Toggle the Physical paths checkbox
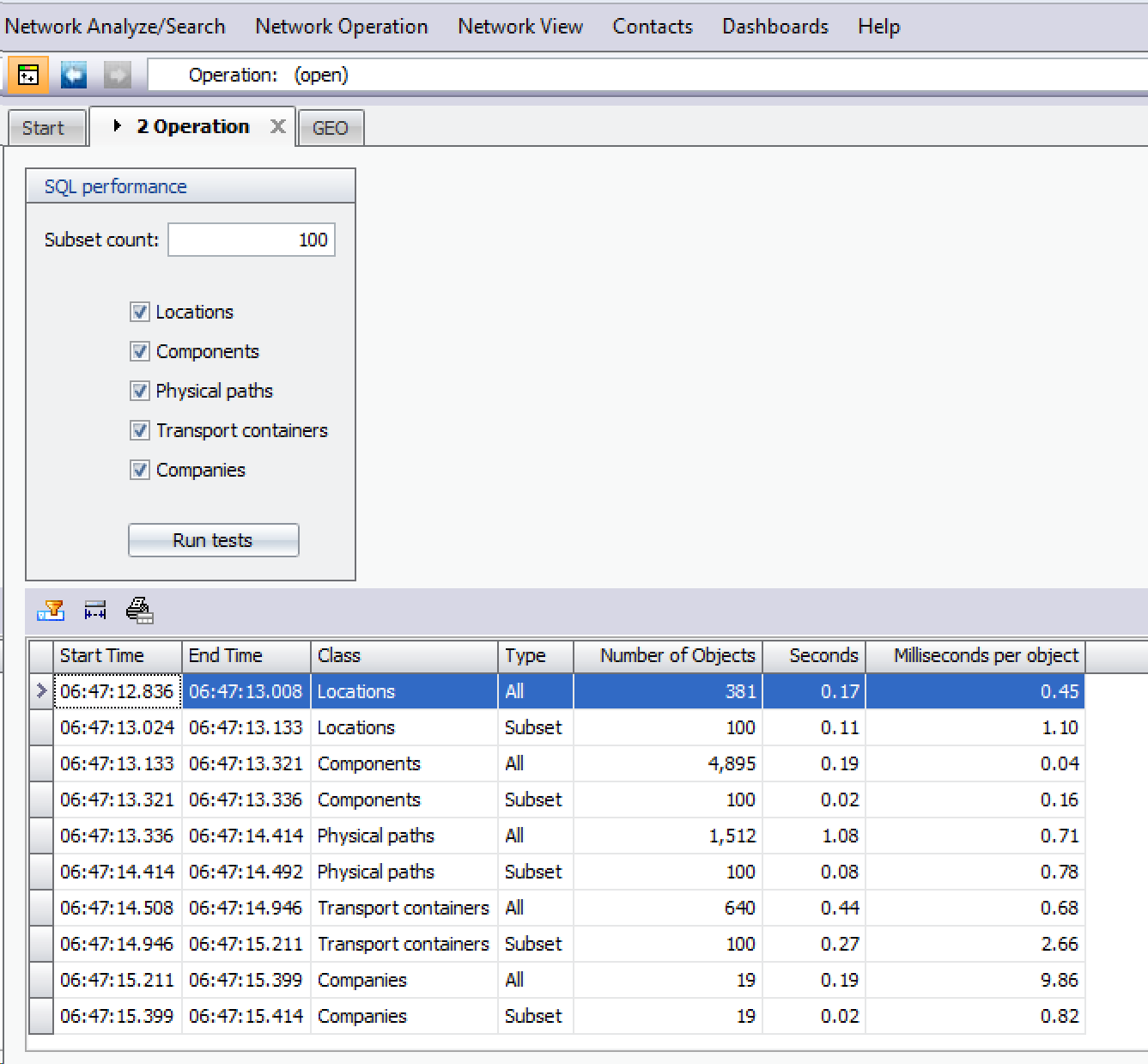 (x=140, y=391)
